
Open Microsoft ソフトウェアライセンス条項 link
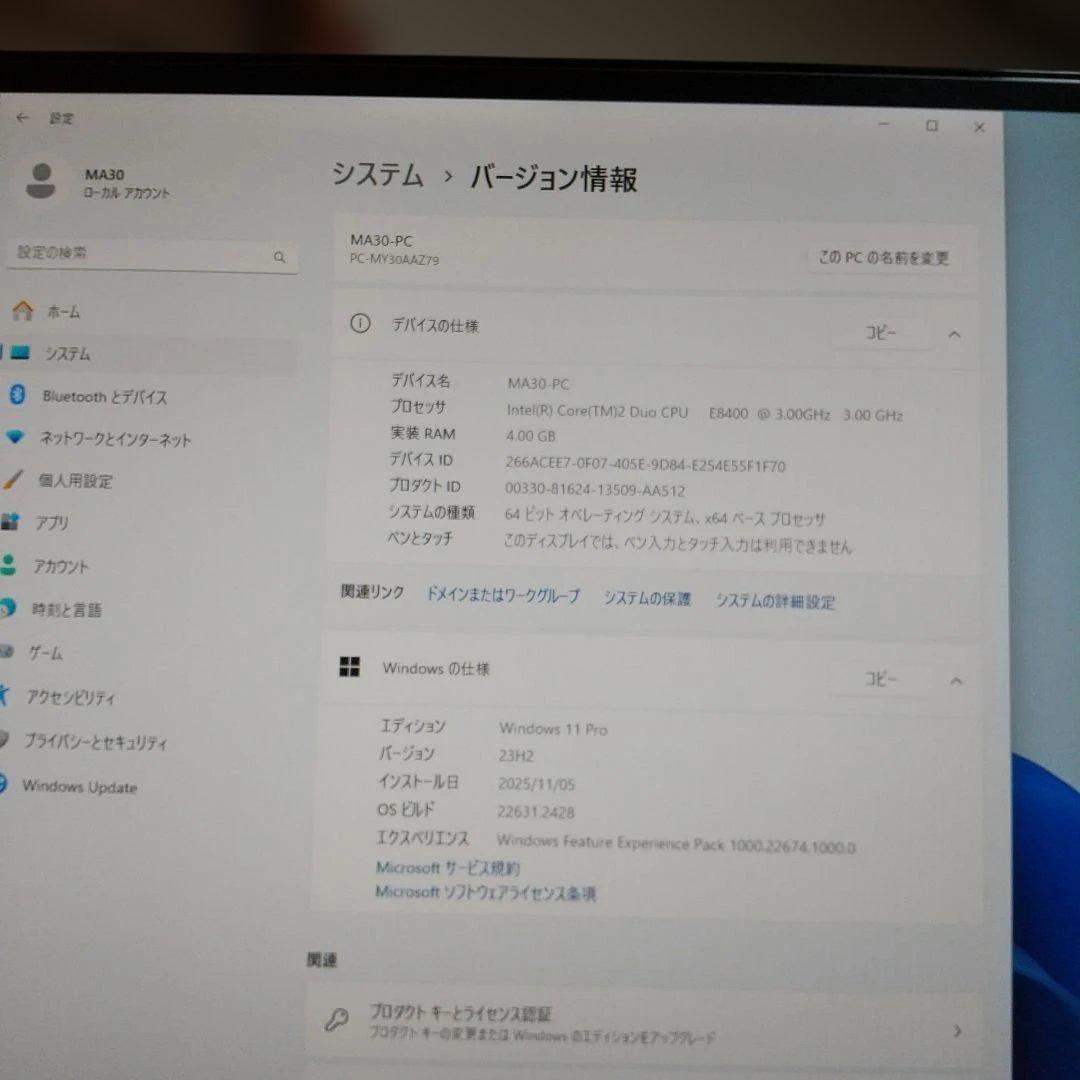coord(486,893)
